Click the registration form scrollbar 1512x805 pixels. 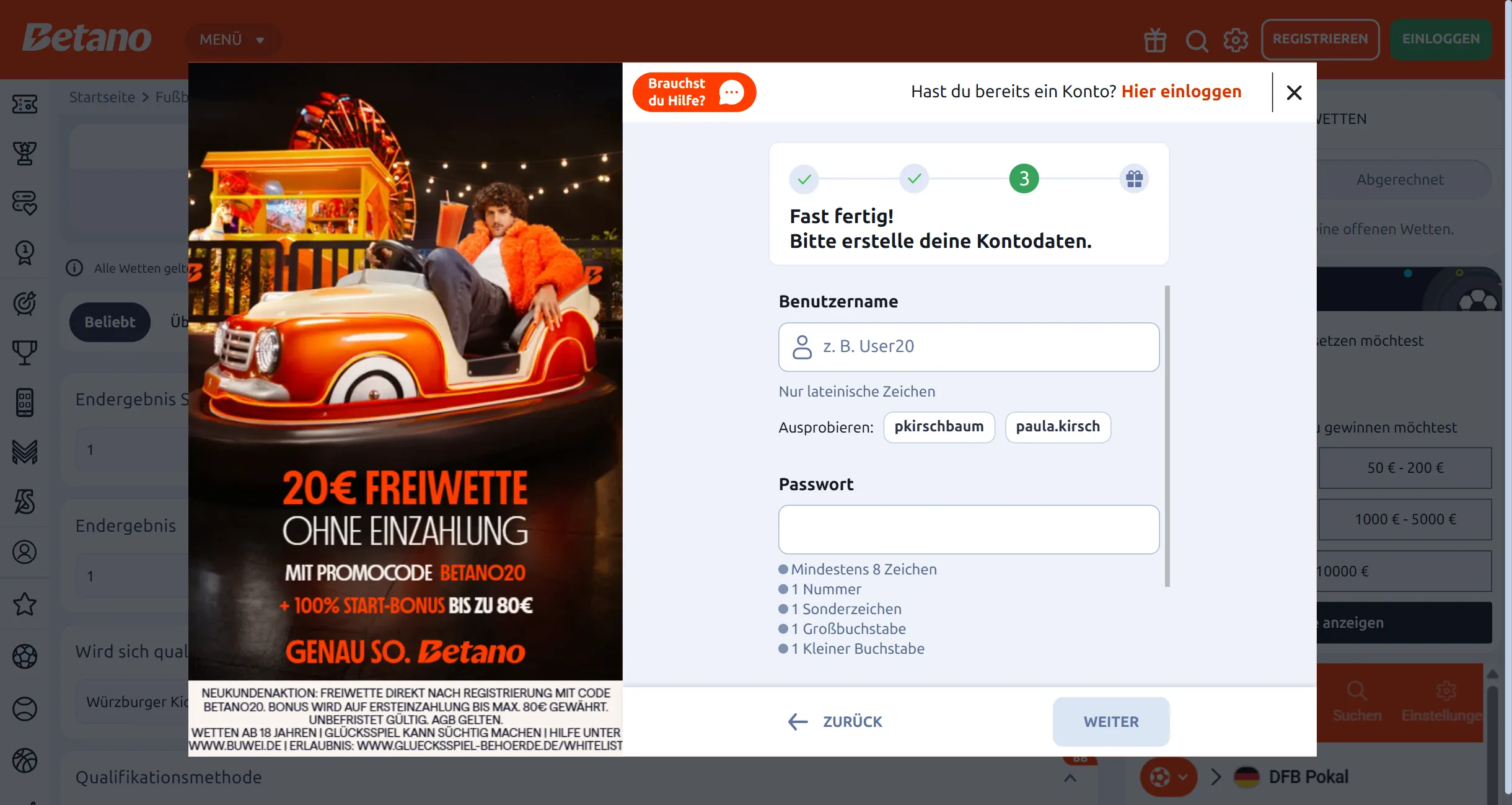(1167, 436)
